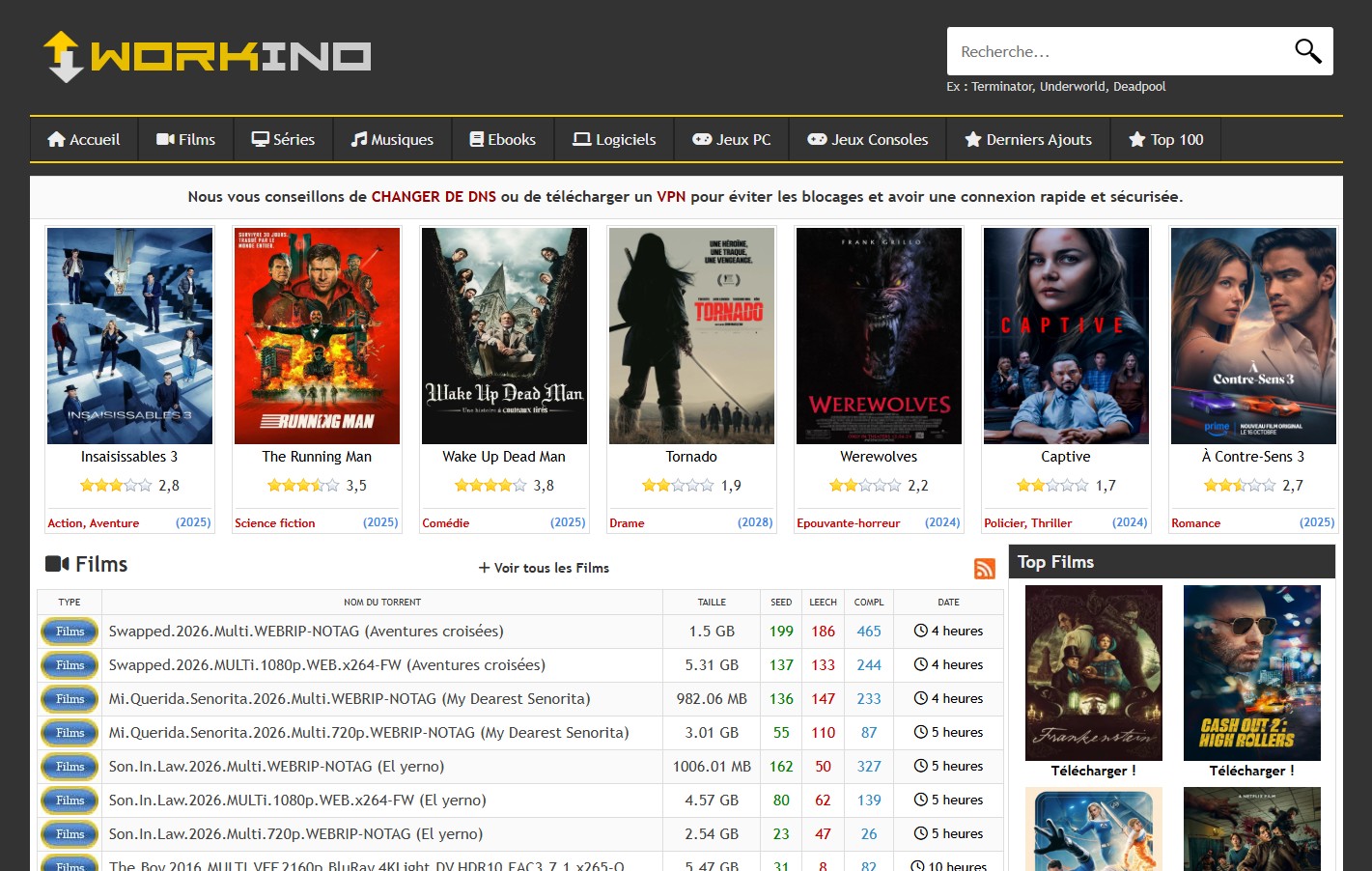Image resolution: width=1372 pixels, height=871 pixels.
Task: Open the Captive movie poster
Action: 1066,336
